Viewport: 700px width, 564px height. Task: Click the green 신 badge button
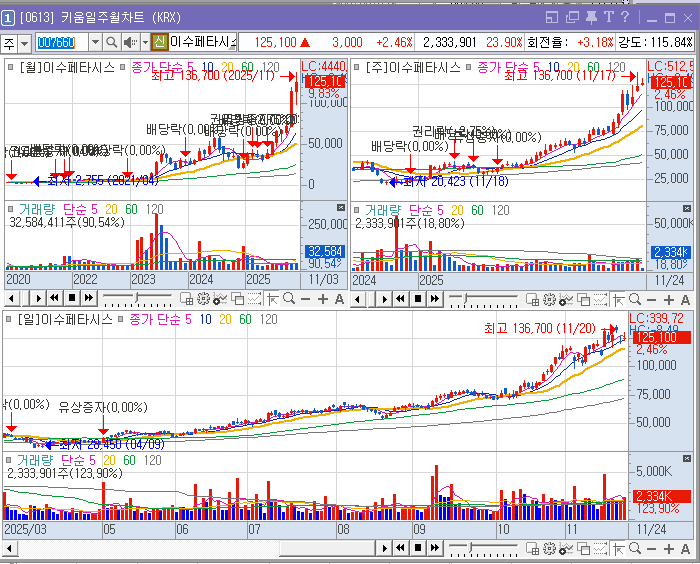coord(159,42)
